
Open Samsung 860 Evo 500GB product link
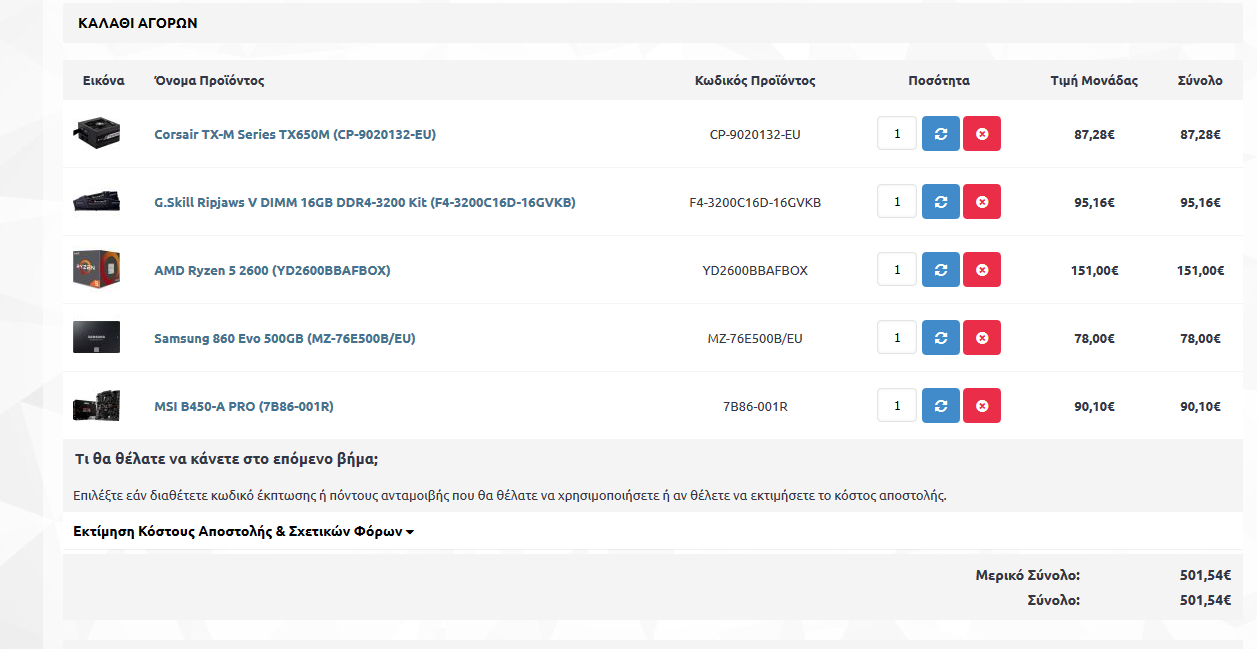tap(285, 338)
